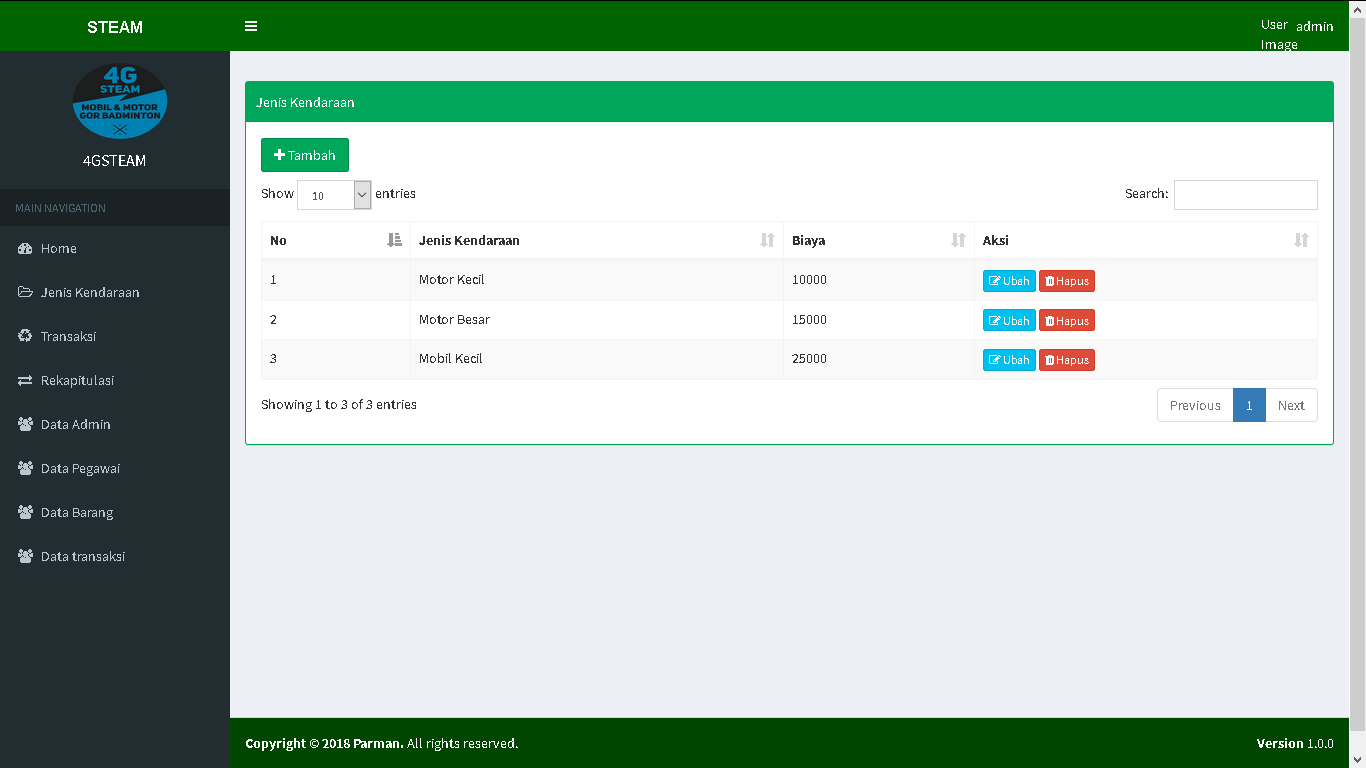Viewport: 1366px width, 768px height.
Task: Click the Rekapitulasi exchange arrows icon
Action: click(x=25, y=380)
